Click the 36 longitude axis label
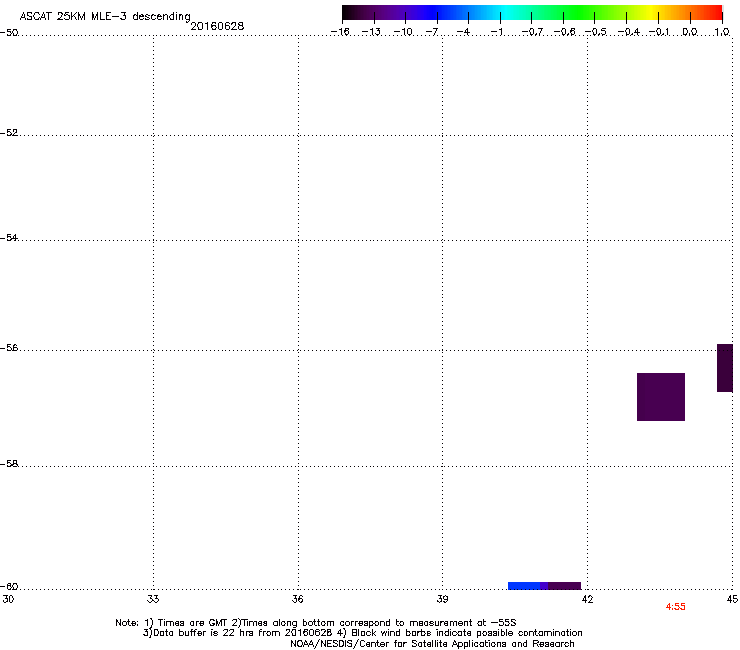This screenshot has height=650, width=740. click(297, 599)
